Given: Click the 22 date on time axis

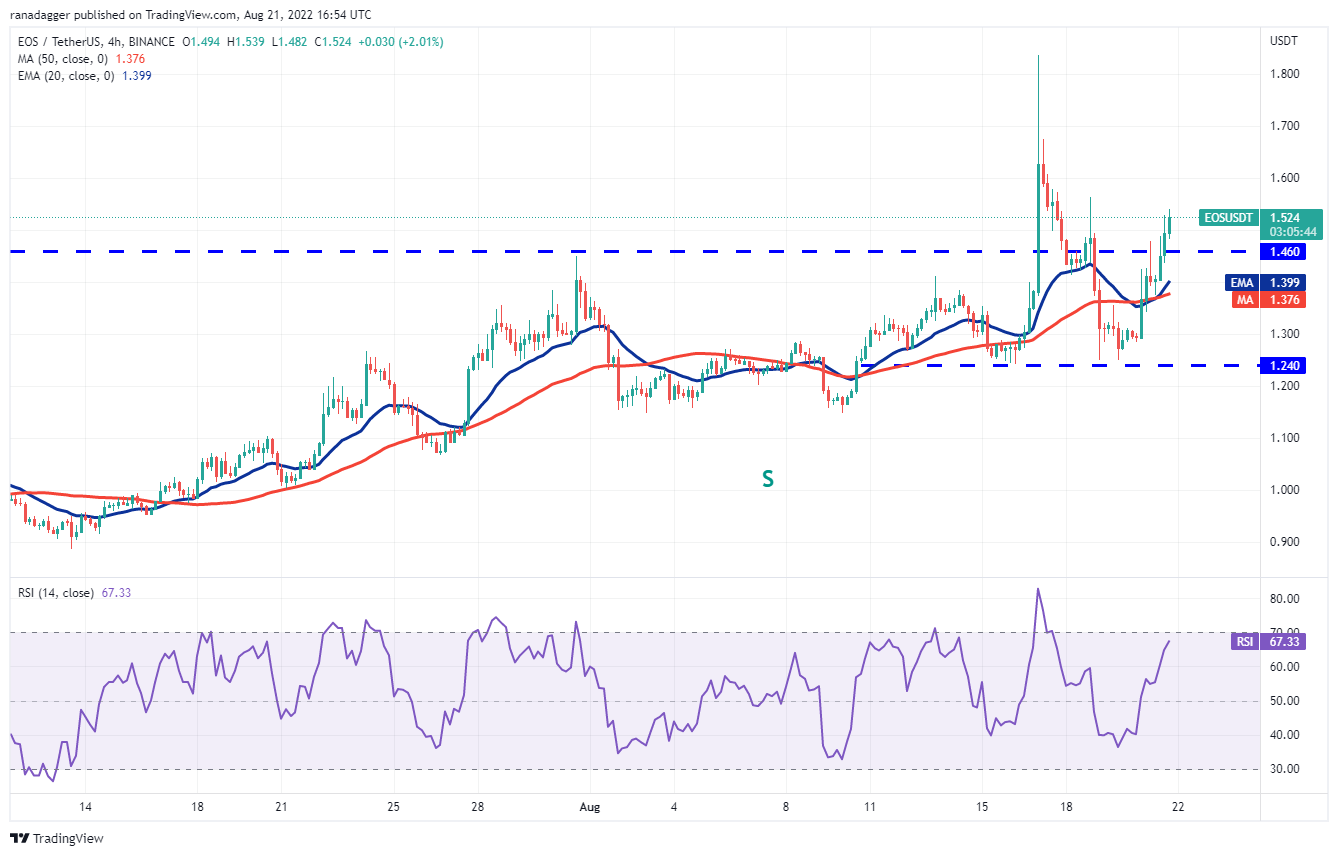Looking at the screenshot, I should point(1178,807).
